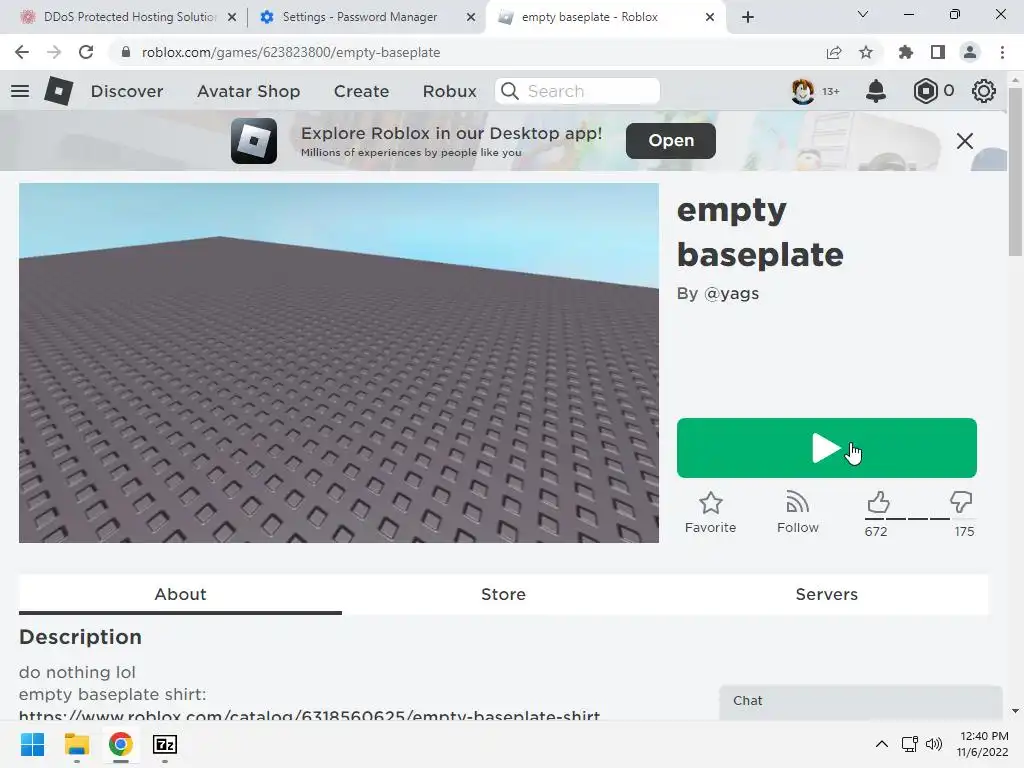Open the Chrome three-dot menu
Screen dimensions: 1024x768
(x=1002, y=52)
